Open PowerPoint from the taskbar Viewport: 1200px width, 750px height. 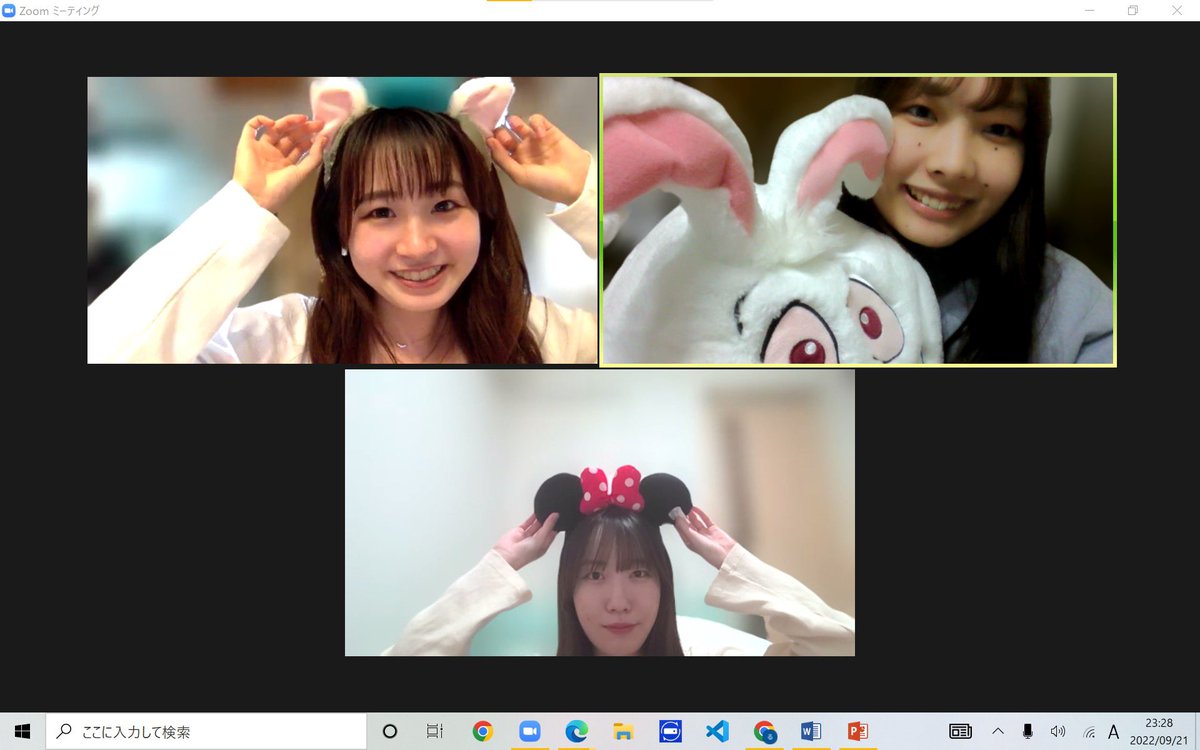(857, 731)
